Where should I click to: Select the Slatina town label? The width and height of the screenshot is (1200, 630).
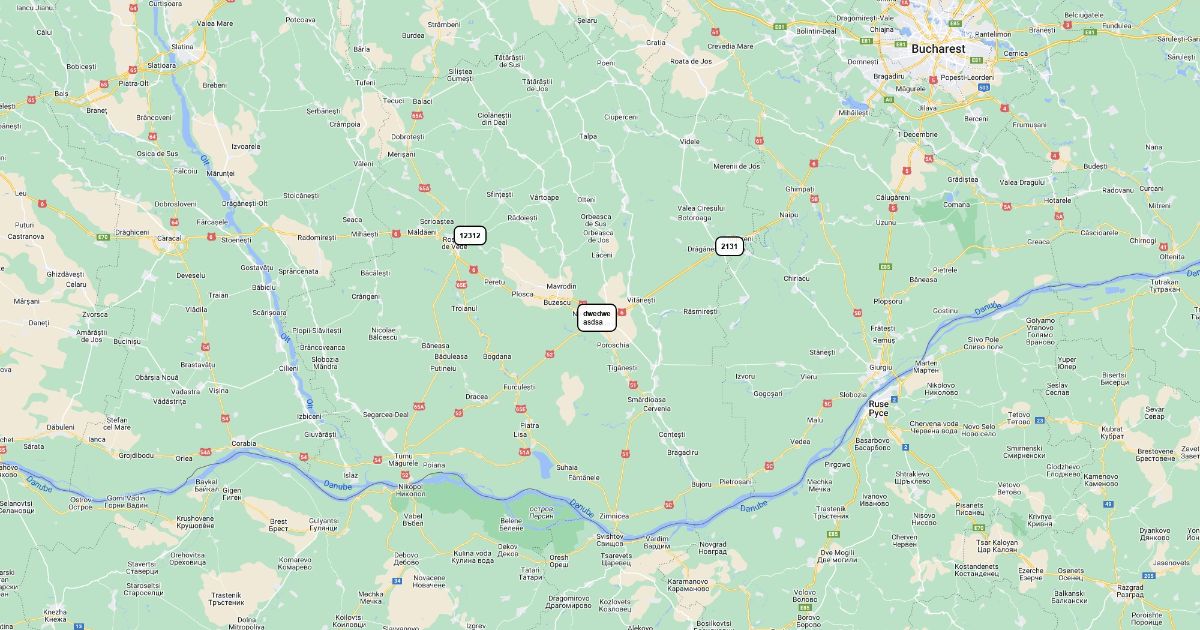[x=182, y=46]
